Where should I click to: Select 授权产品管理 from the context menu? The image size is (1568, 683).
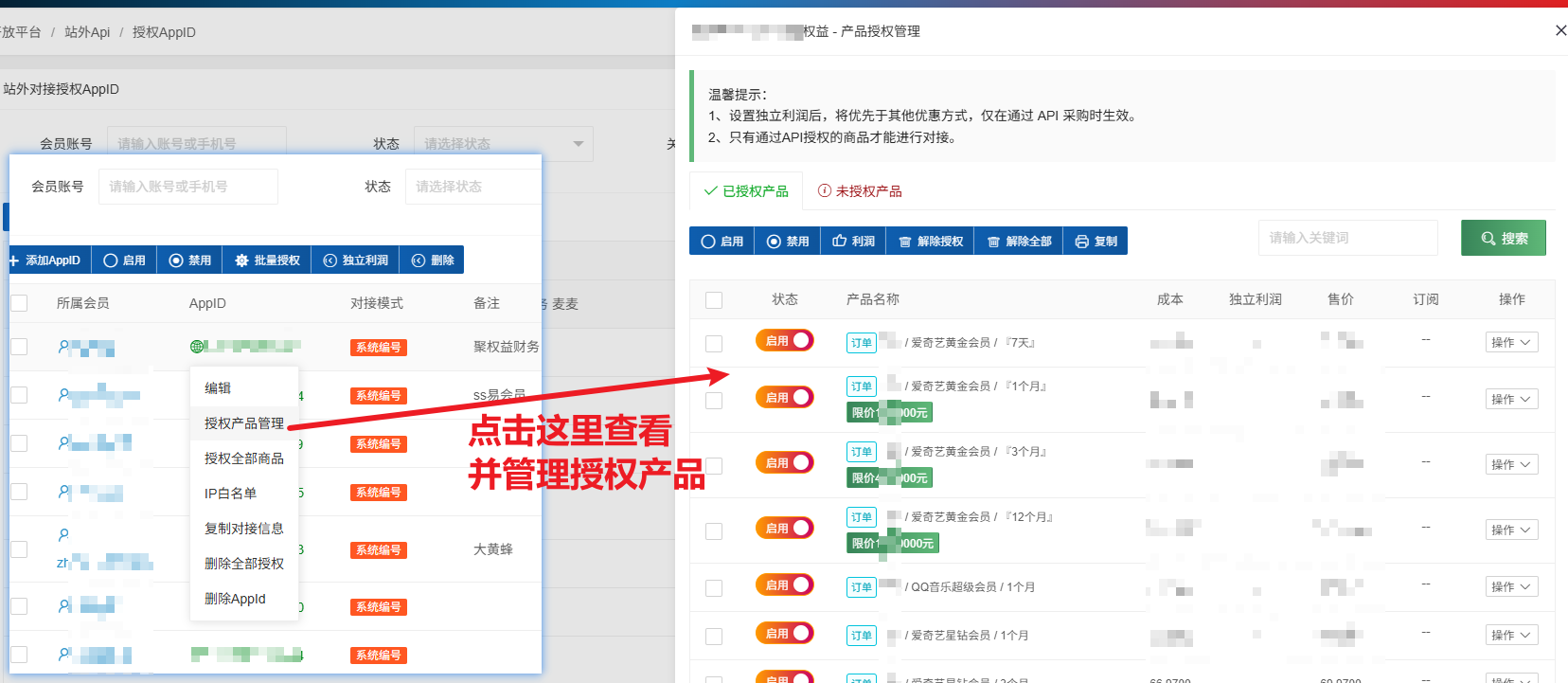tap(243, 423)
